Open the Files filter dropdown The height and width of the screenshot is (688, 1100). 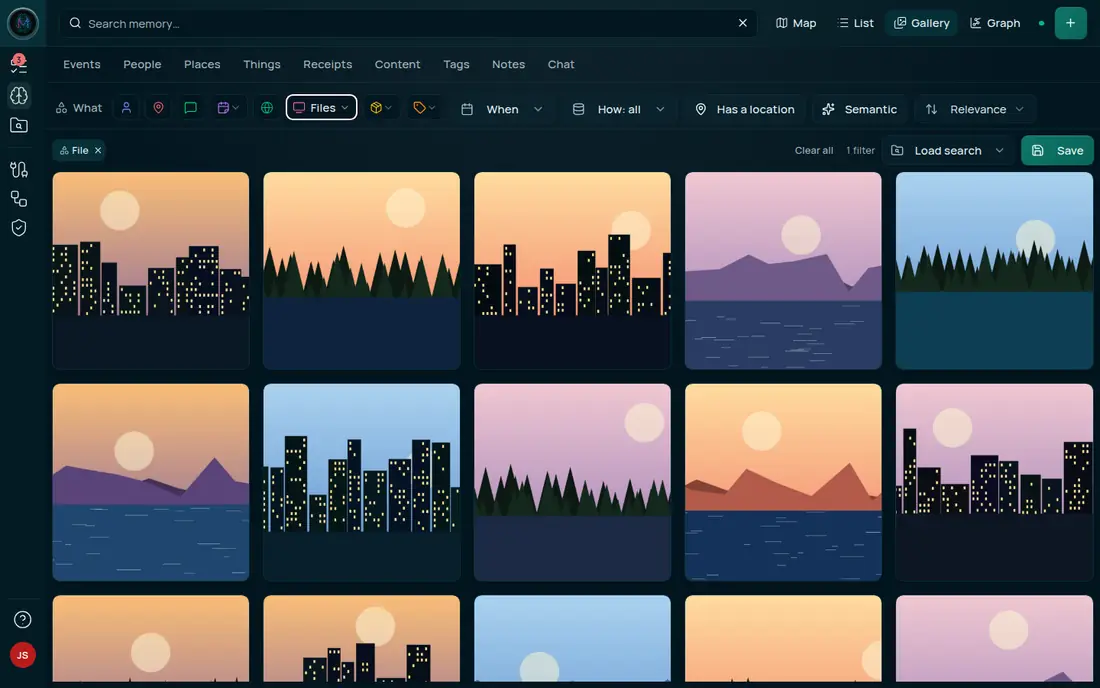coord(321,107)
